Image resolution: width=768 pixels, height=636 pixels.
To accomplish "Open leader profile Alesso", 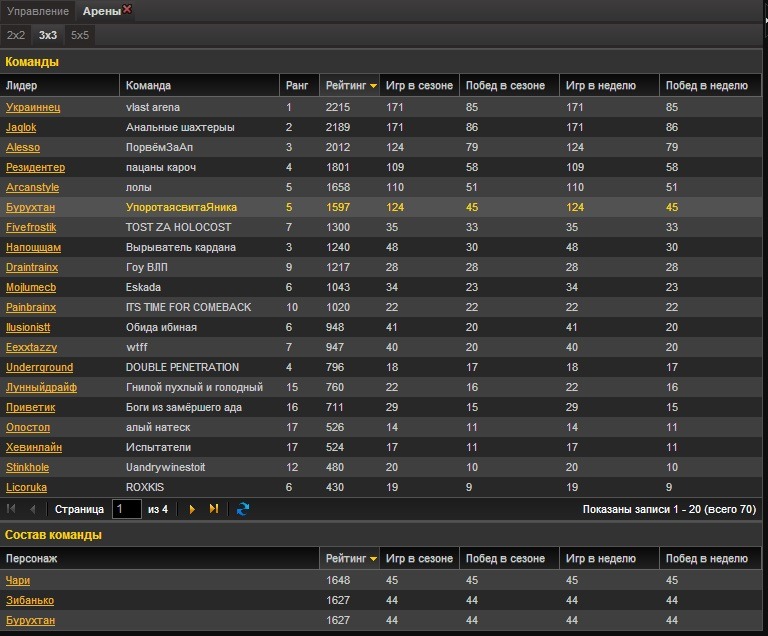I will [x=23, y=147].
